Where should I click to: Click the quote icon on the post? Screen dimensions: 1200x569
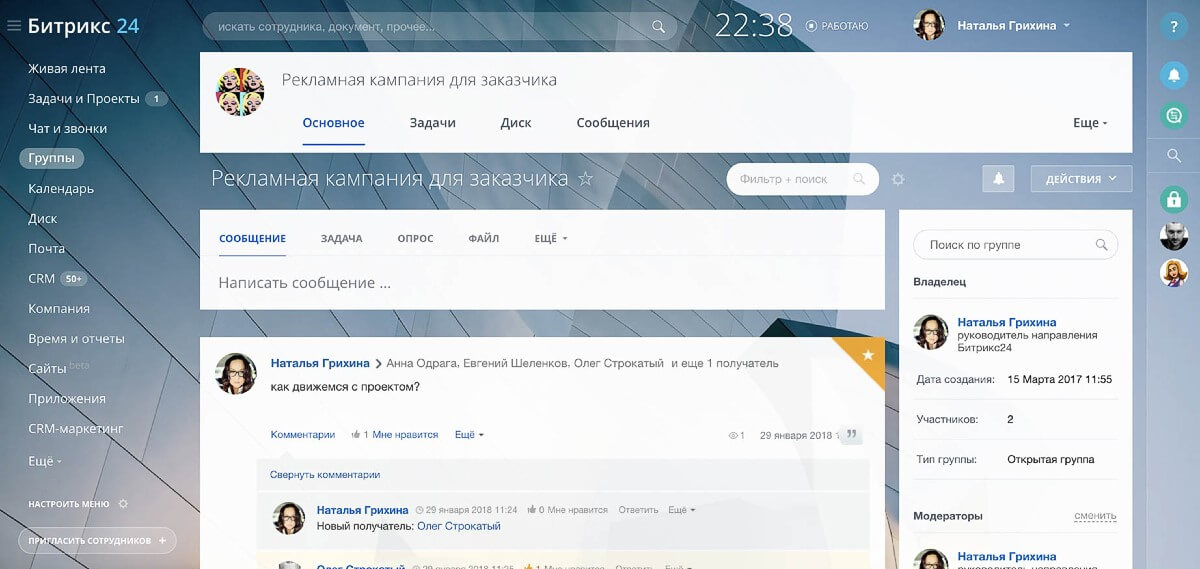click(x=852, y=435)
